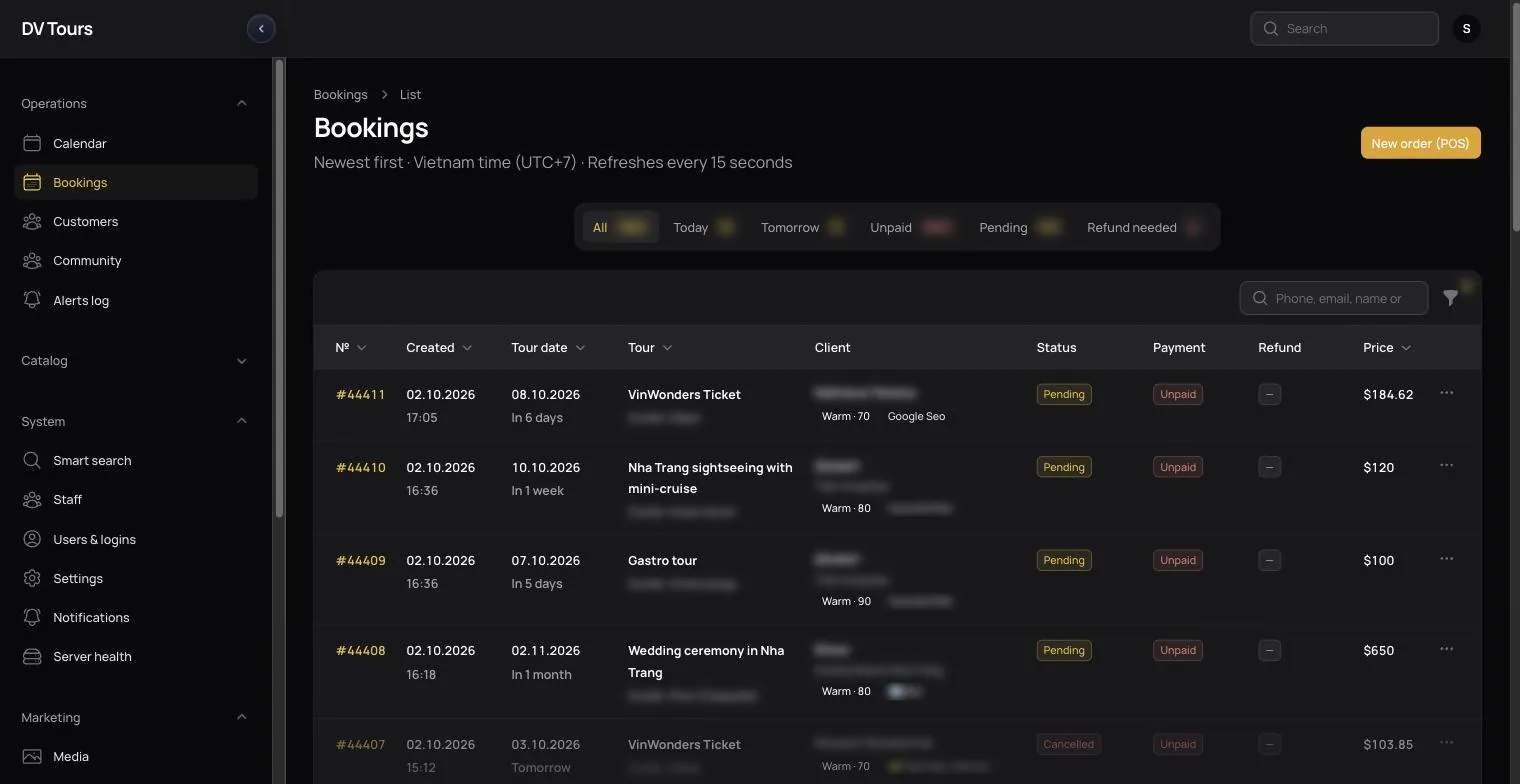
Task: Collapse the Marketing sidebar section
Action: [241, 717]
